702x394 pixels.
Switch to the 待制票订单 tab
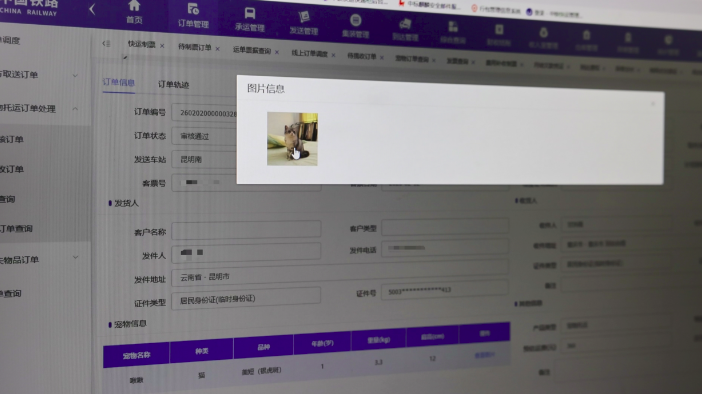pyautogui.click(x=195, y=47)
